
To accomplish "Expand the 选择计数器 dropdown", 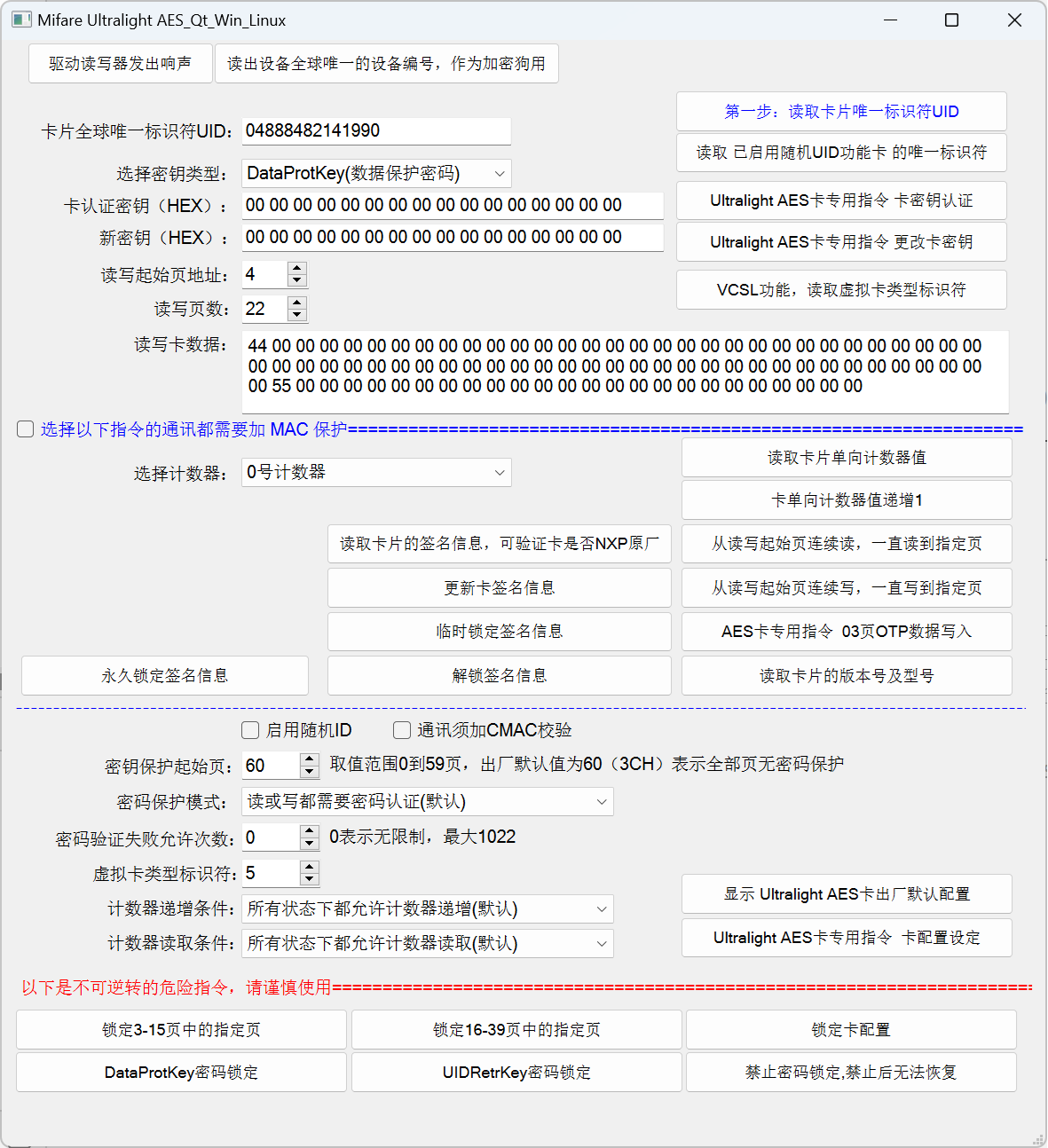I will tap(376, 473).
